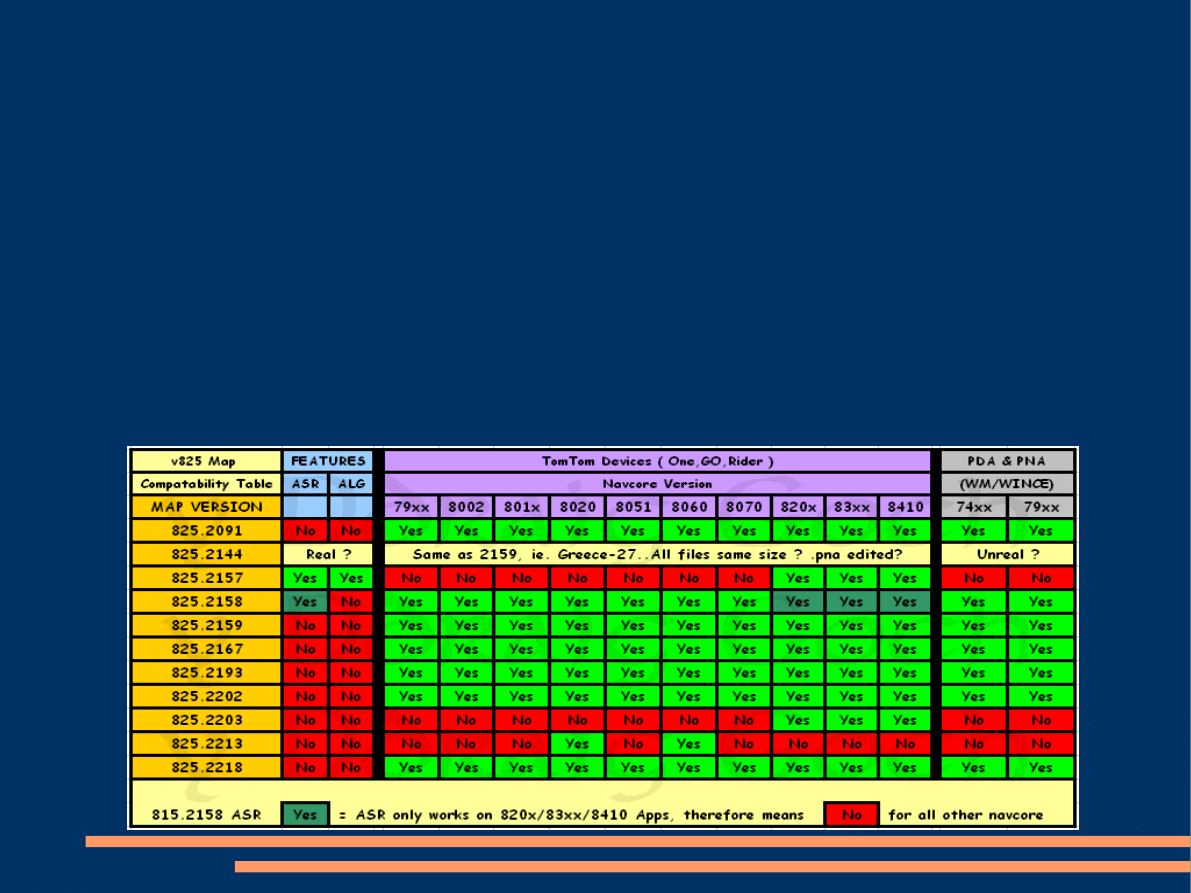This screenshot has width=1191, height=893.
Task: Click the 'Unreal ?' cell in row 825.2144
Action: tap(1007, 554)
